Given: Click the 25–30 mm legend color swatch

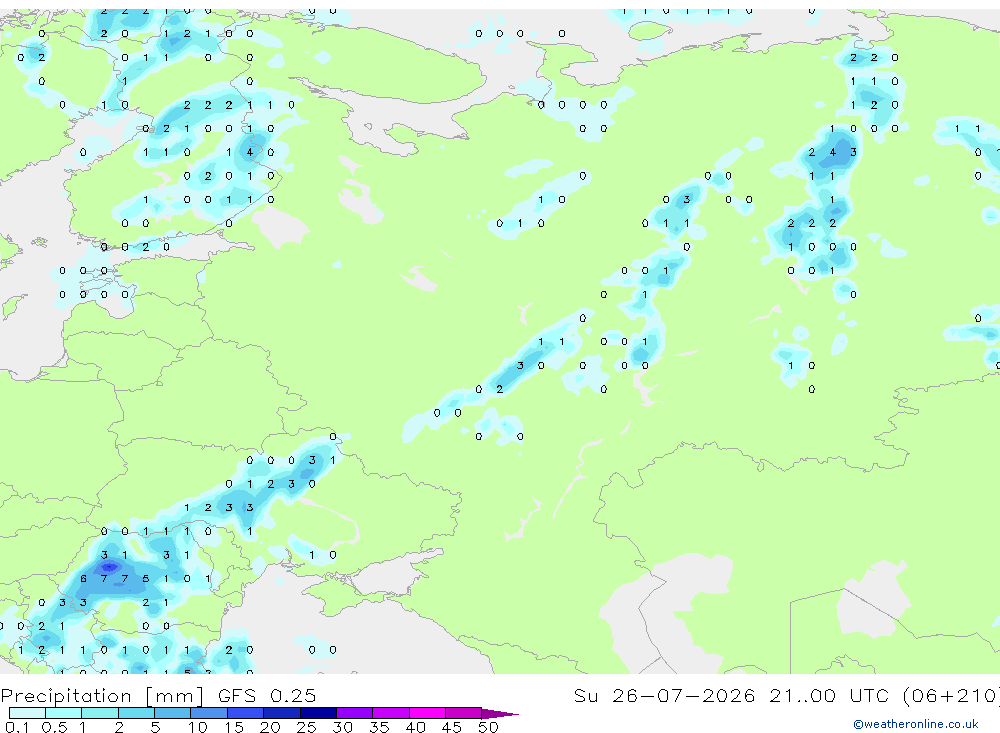Looking at the screenshot, I should [x=318, y=713].
